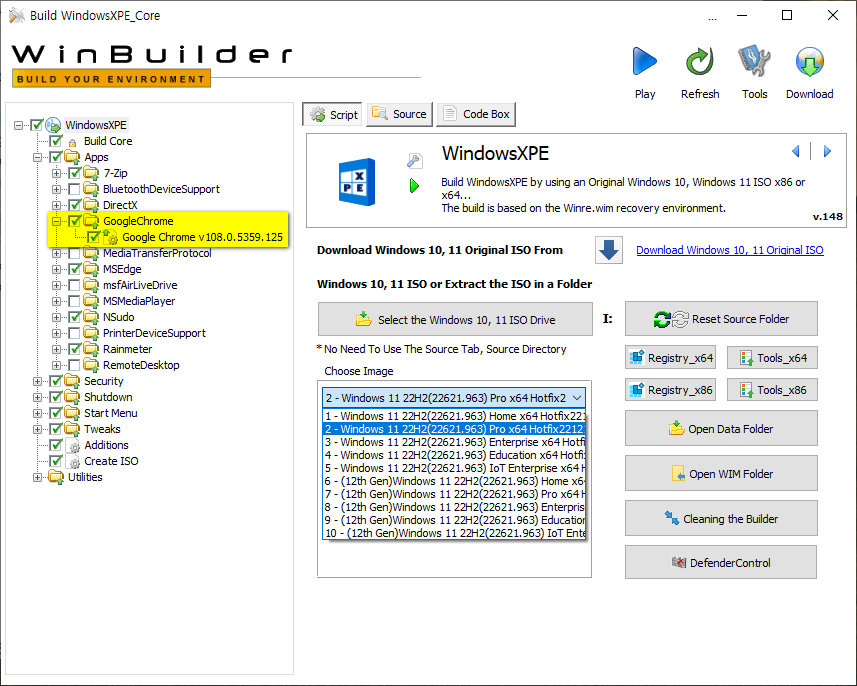Open the Code Box tab
The height and width of the screenshot is (686, 857).
click(476, 114)
